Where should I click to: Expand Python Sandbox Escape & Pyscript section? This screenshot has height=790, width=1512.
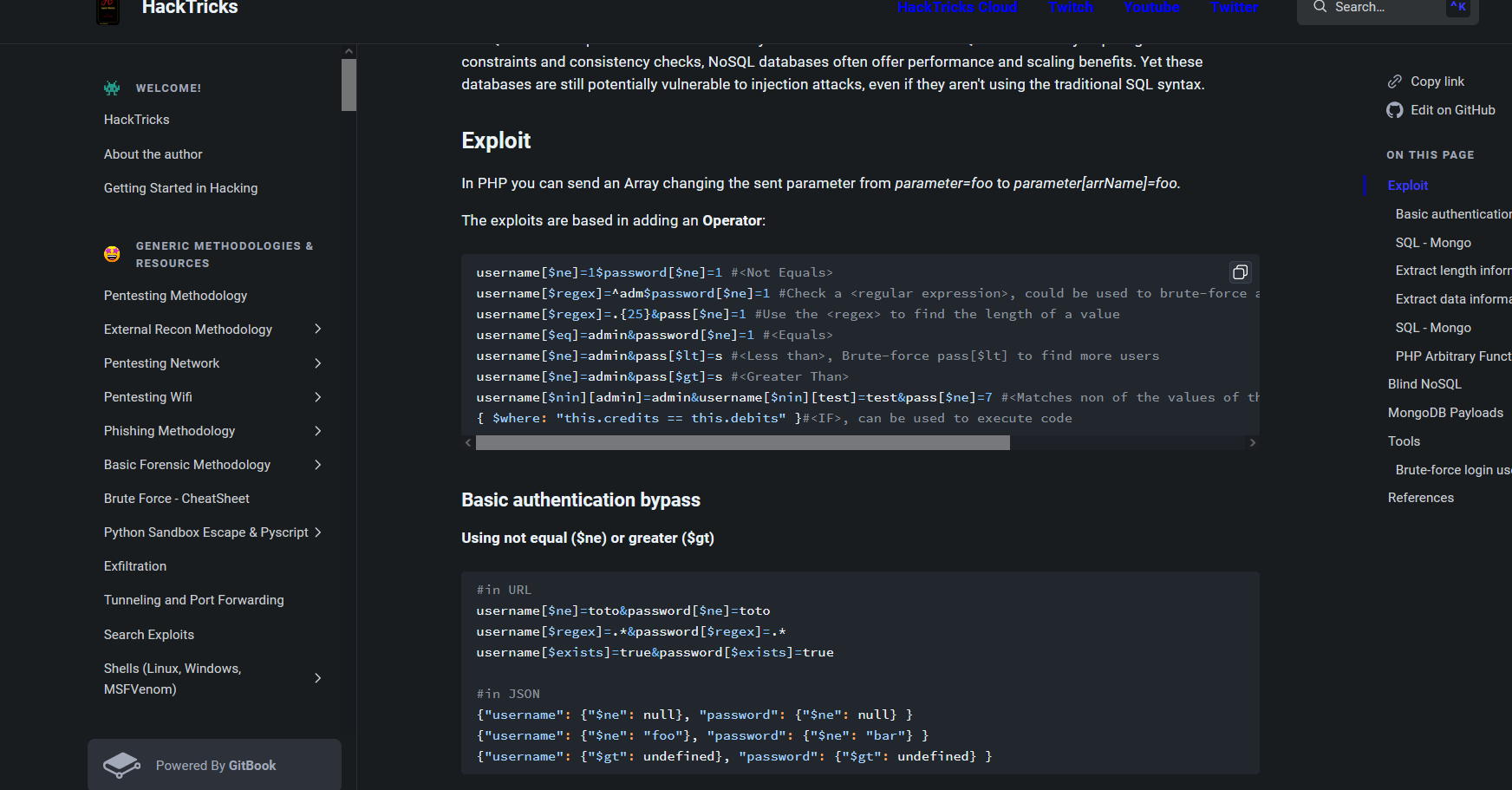pyautogui.click(x=318, y=532)
